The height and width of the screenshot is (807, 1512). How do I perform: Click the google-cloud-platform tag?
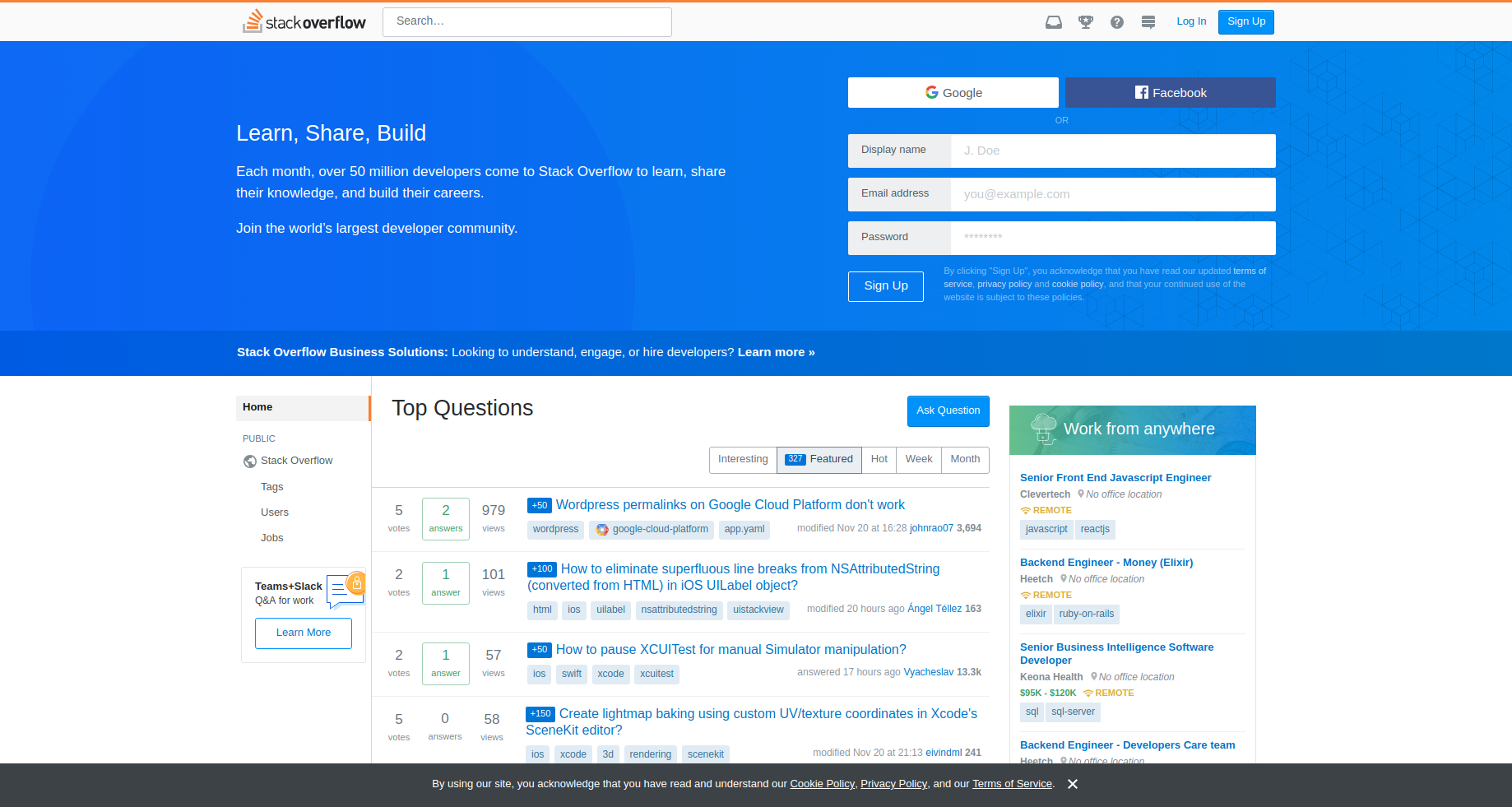click(652, 530)
